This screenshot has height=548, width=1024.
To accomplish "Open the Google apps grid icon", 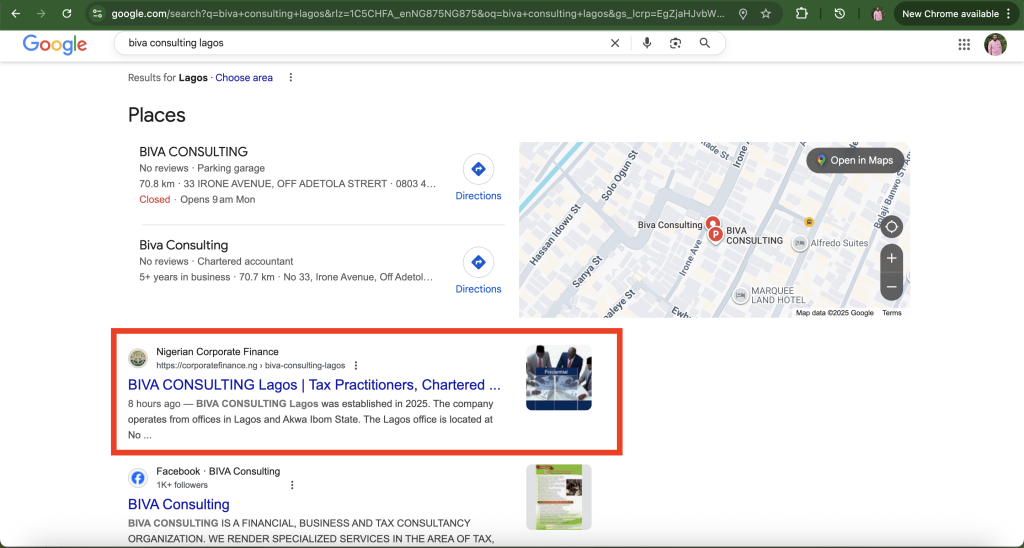I will tap(964, 44).
